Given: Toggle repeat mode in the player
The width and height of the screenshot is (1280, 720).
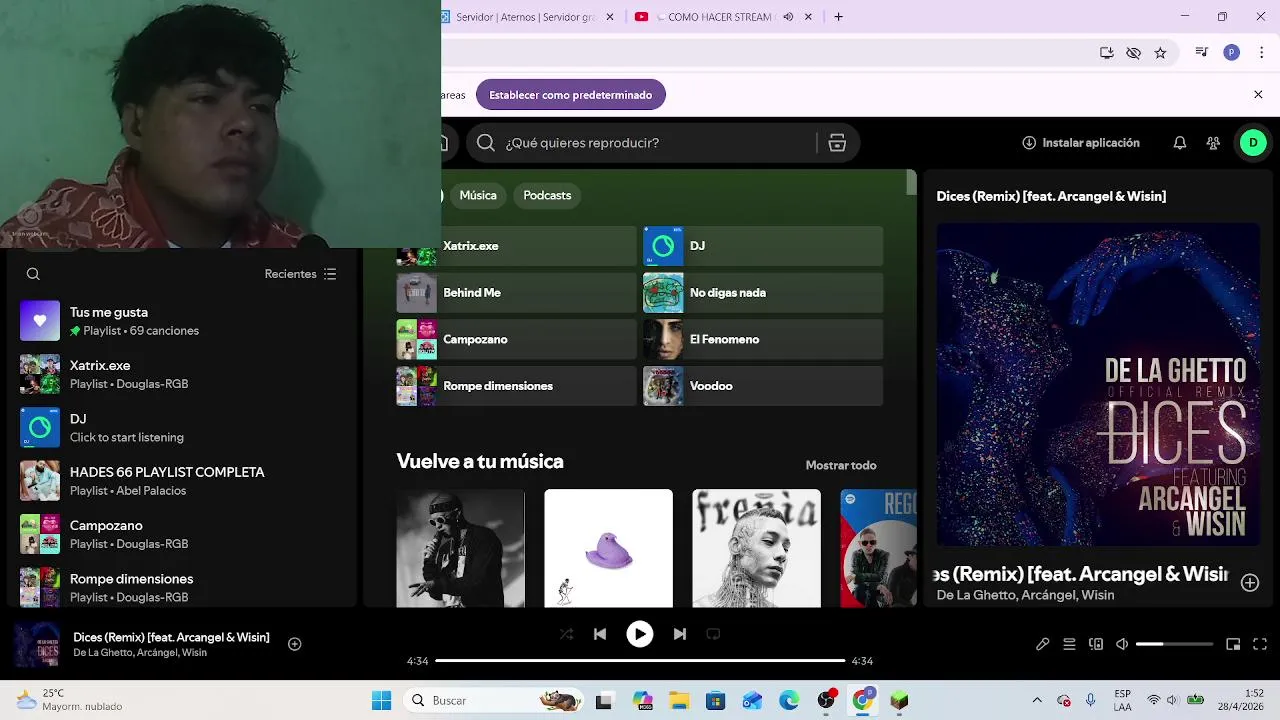Looking at the screenshot, I should click(x=713, y=634).
